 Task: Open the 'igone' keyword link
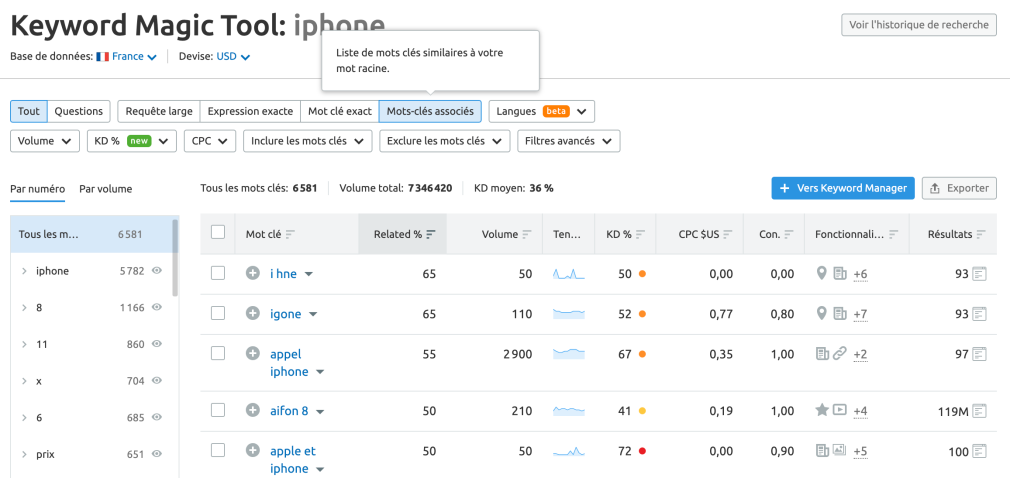tap(285, 314)
